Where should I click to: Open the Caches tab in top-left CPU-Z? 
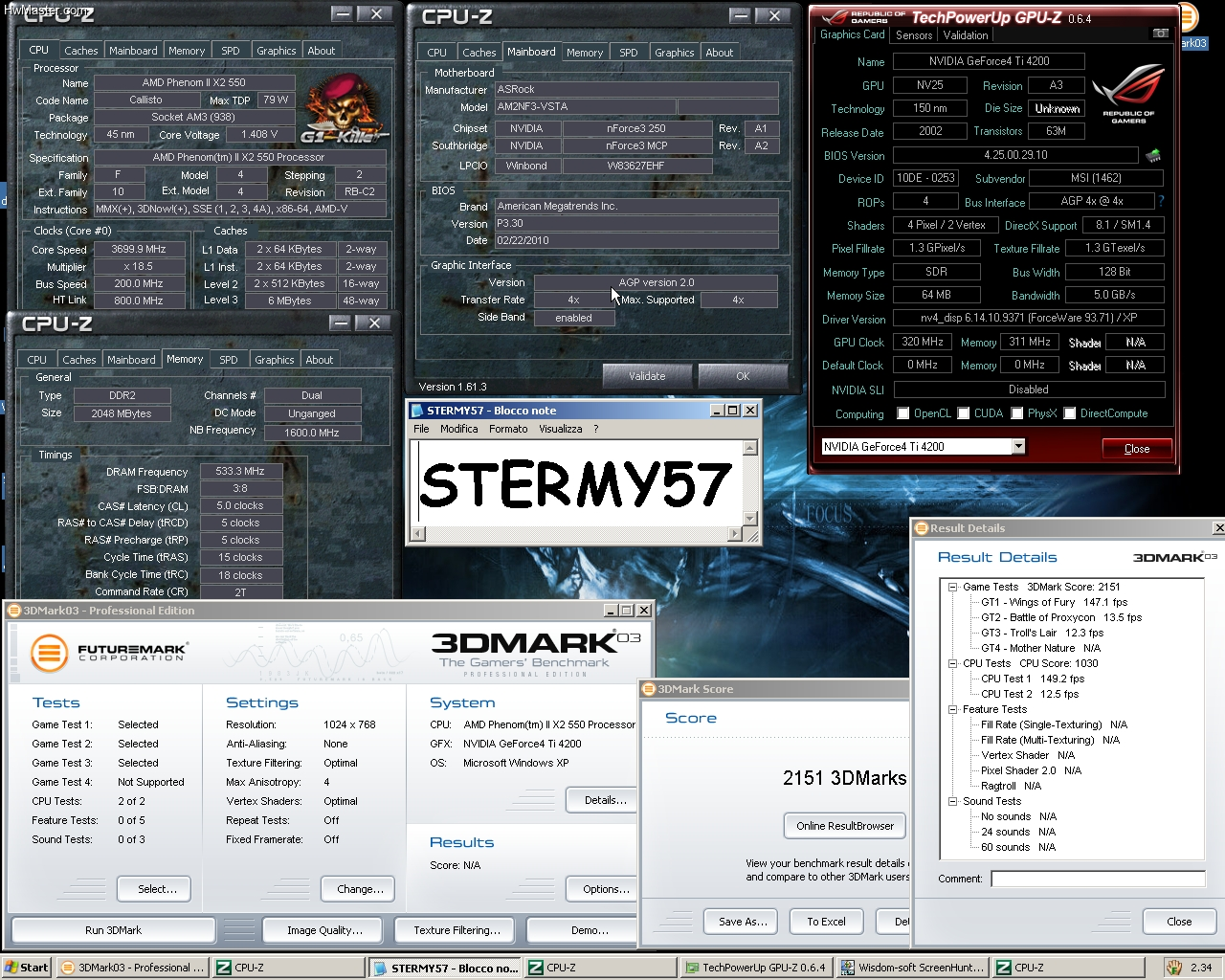[x=81, y=51]
